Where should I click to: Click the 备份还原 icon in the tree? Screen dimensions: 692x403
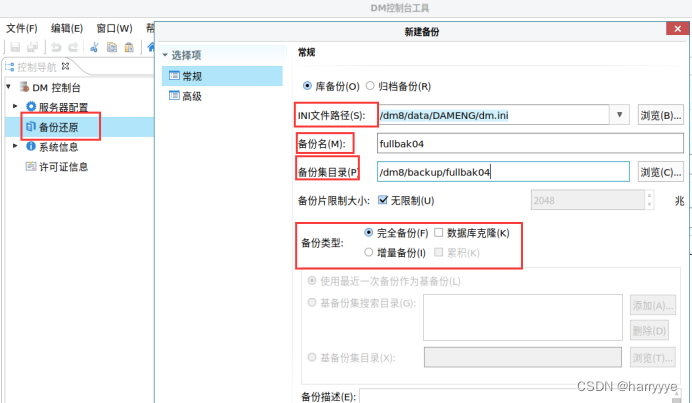[x=30, y=127]
